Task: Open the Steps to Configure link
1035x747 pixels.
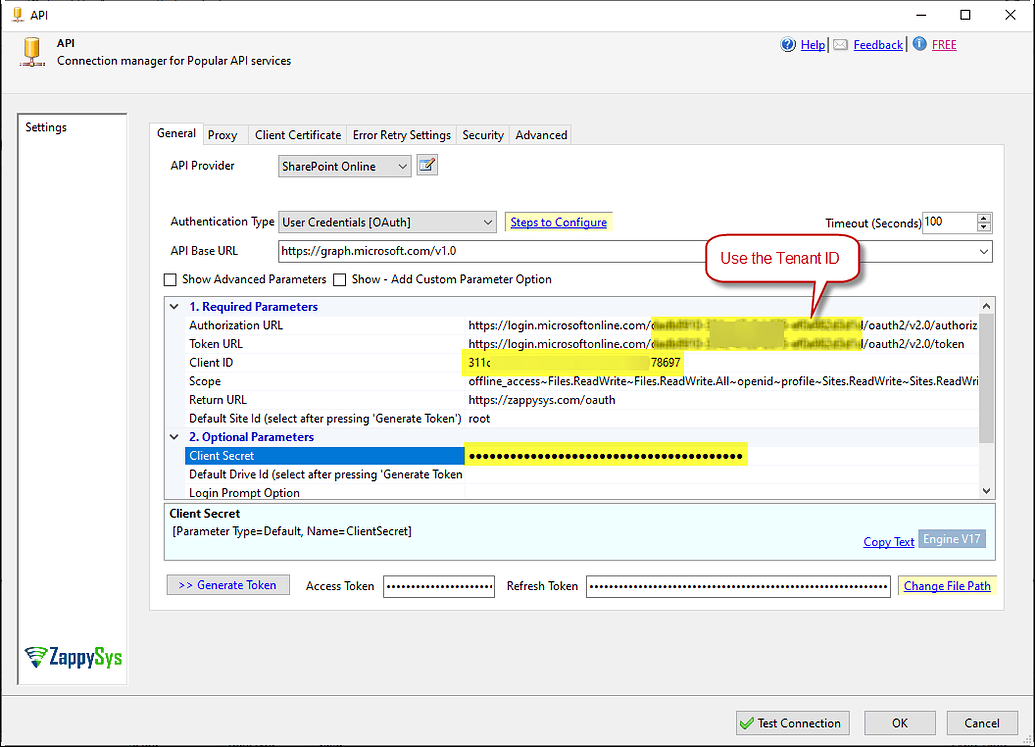Action: (558, 222)
